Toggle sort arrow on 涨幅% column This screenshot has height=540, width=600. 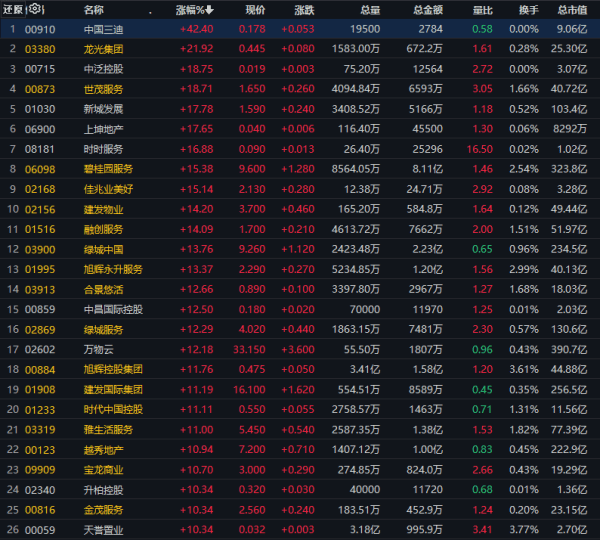click(210, 10)
